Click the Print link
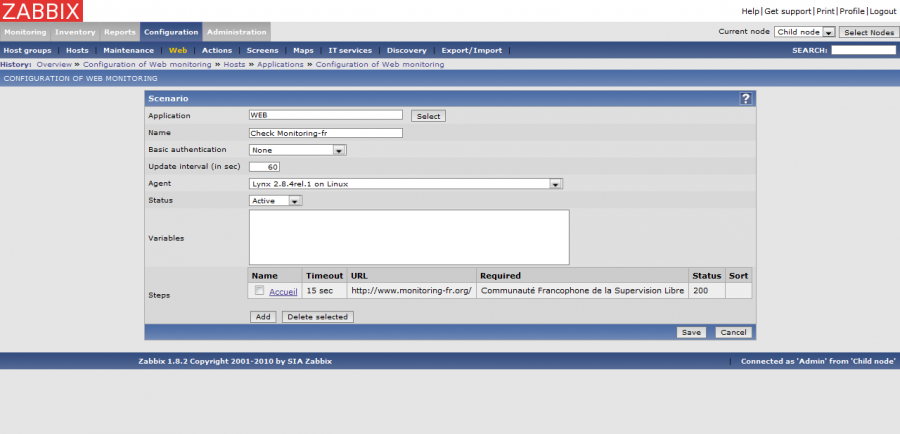 pyautogui.click(x=825, y=11)
